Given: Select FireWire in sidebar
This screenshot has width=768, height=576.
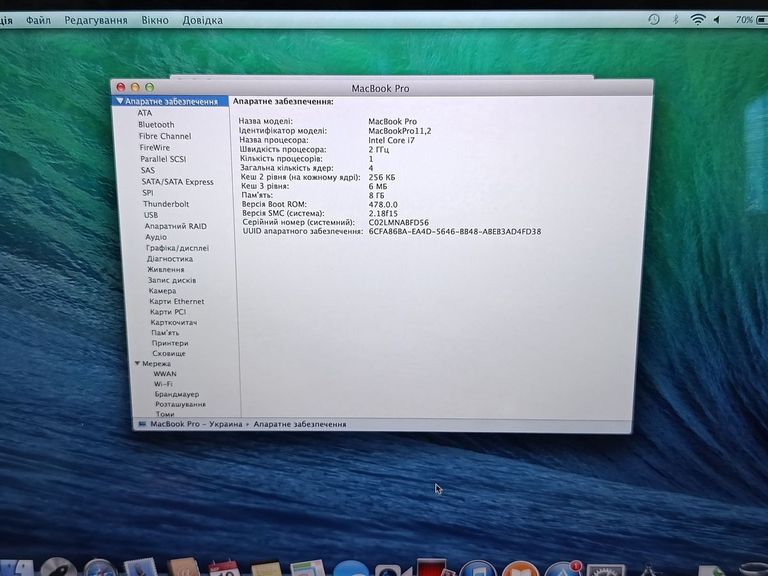Looking at the screenshot, I should (x=155, y=147).
